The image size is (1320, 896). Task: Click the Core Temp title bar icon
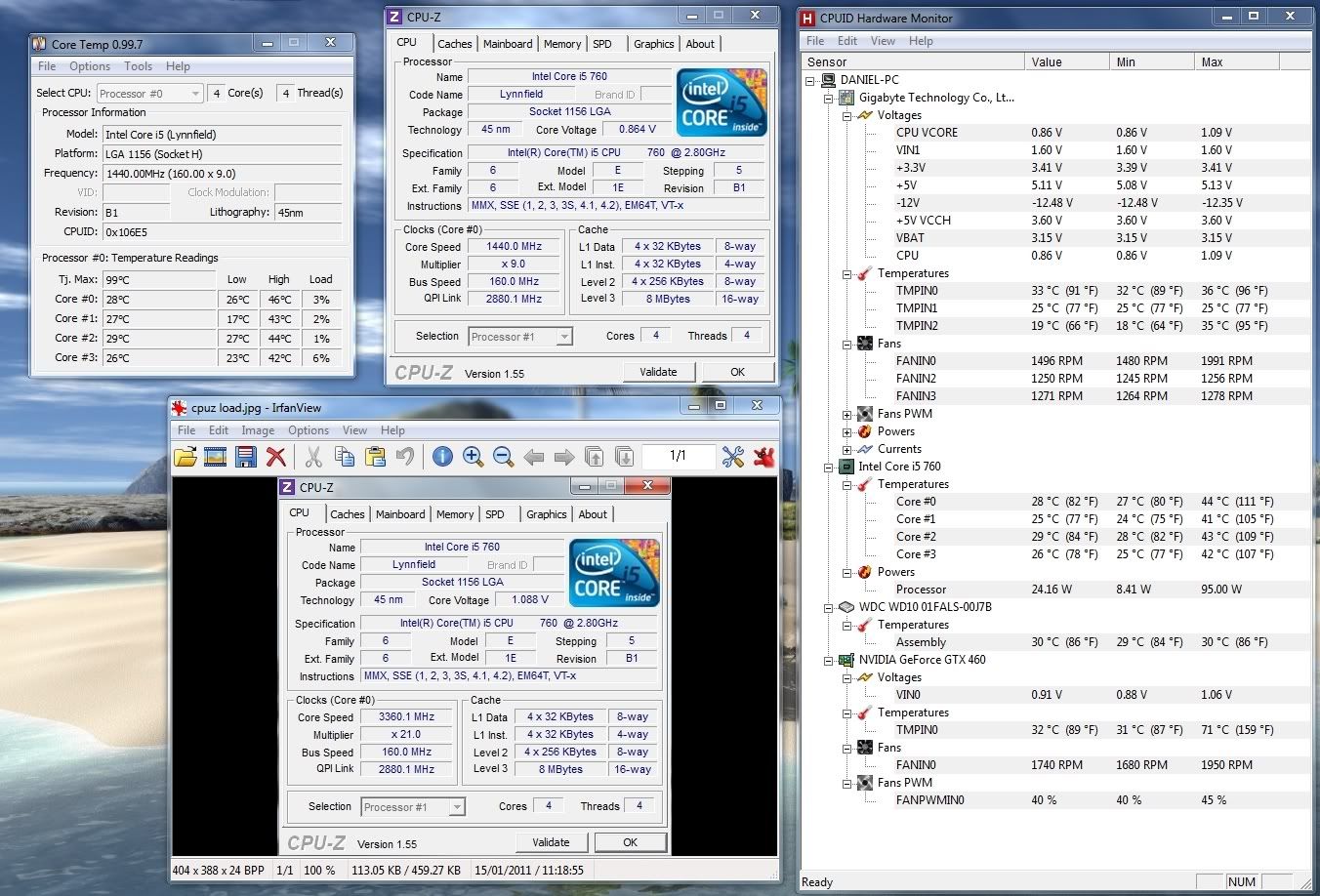(x=39, y=43)
